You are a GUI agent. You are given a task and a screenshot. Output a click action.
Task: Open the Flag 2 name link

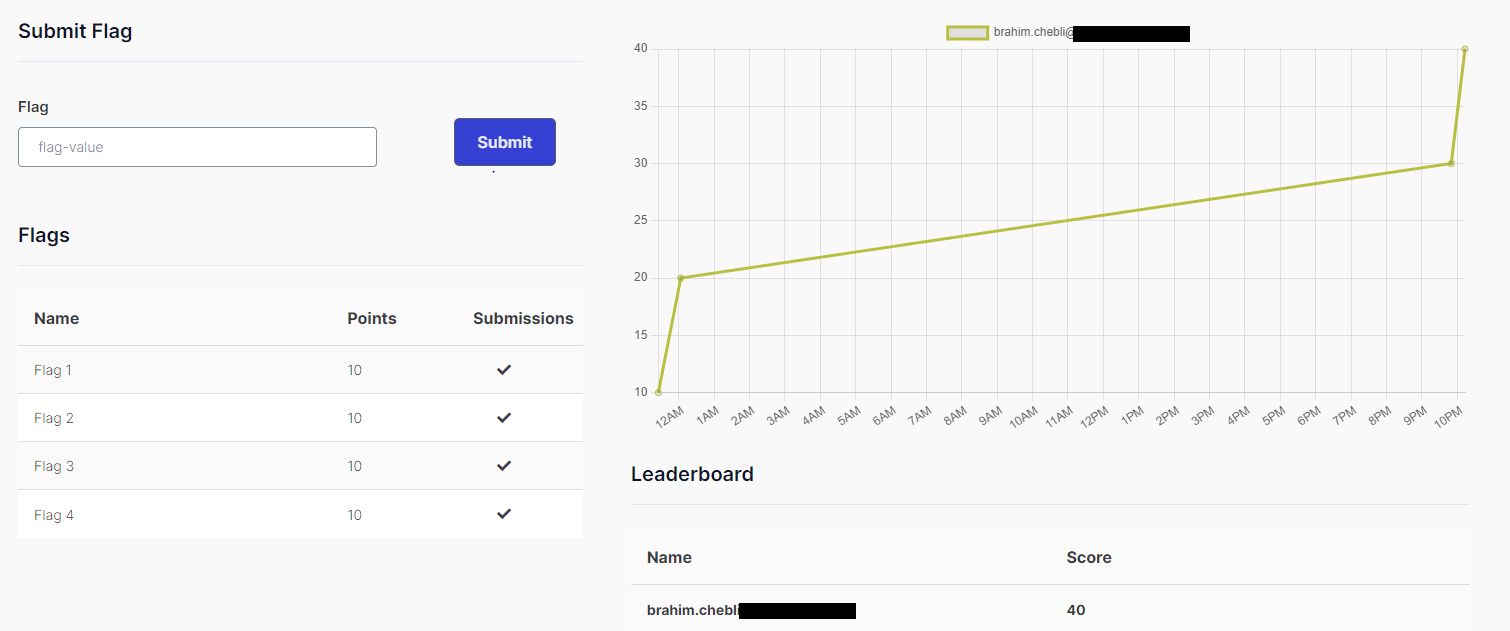click(x=53, y=418)
